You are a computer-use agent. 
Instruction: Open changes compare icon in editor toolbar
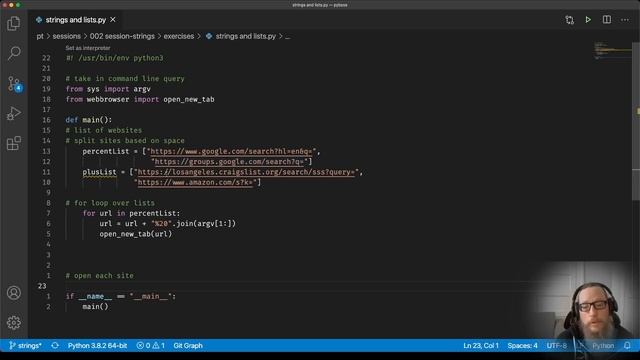(569, 20)
